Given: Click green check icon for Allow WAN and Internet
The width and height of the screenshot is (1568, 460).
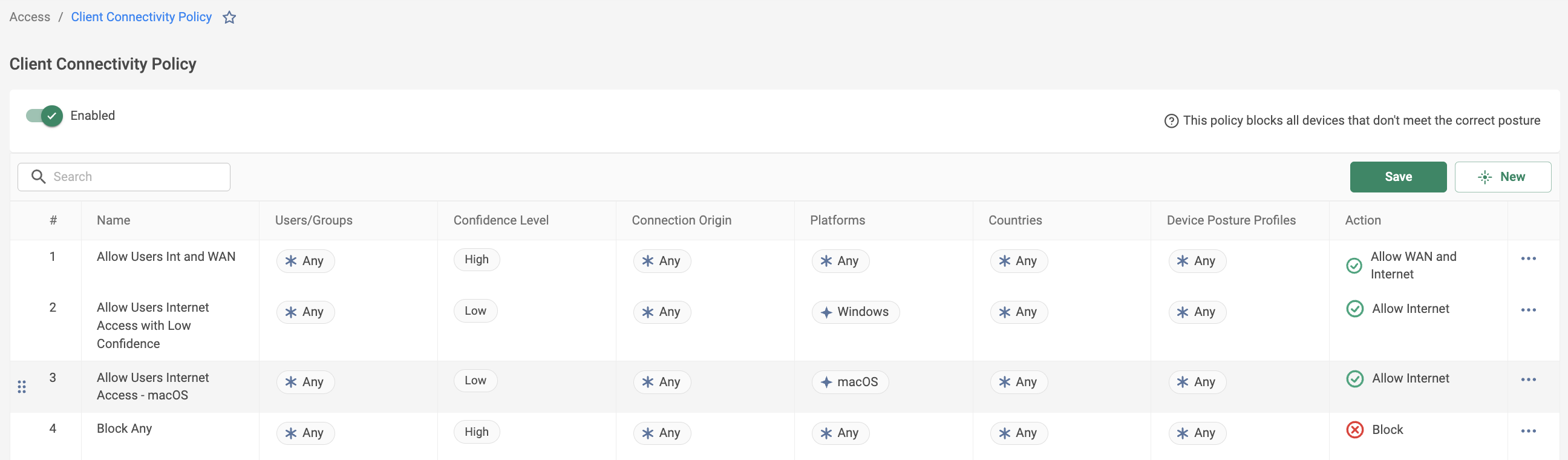Looking at the screenshot, I should [1353, 265].
